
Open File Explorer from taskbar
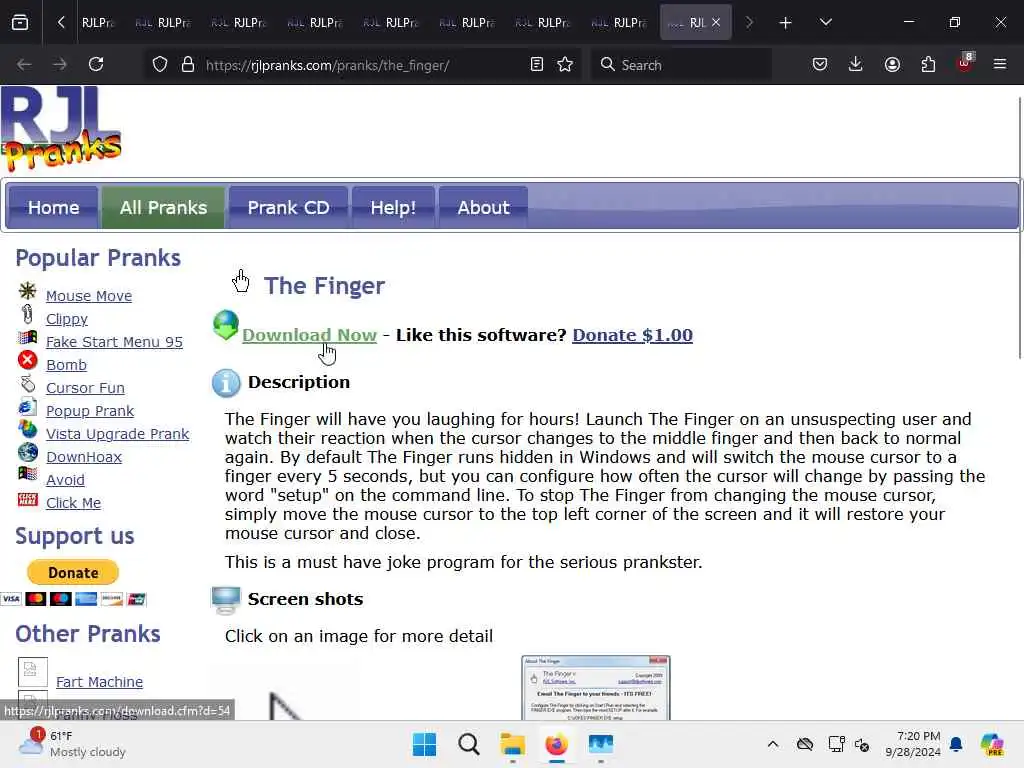pyautogui.click(x=513, y=744)
